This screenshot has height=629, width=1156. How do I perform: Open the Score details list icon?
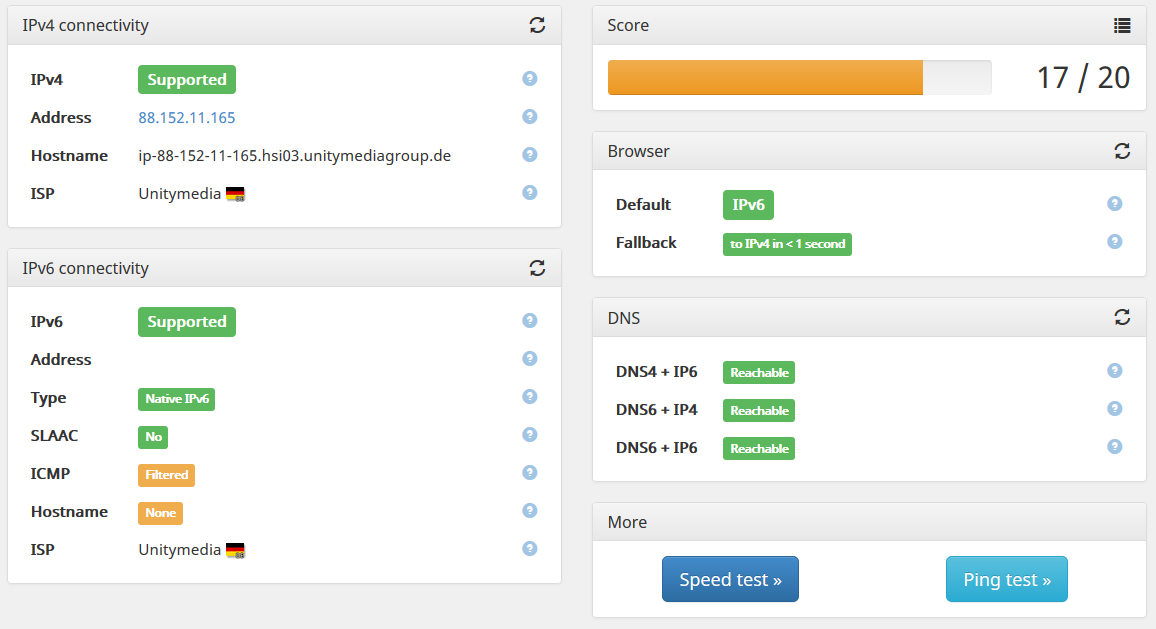tap(1122, 25)
